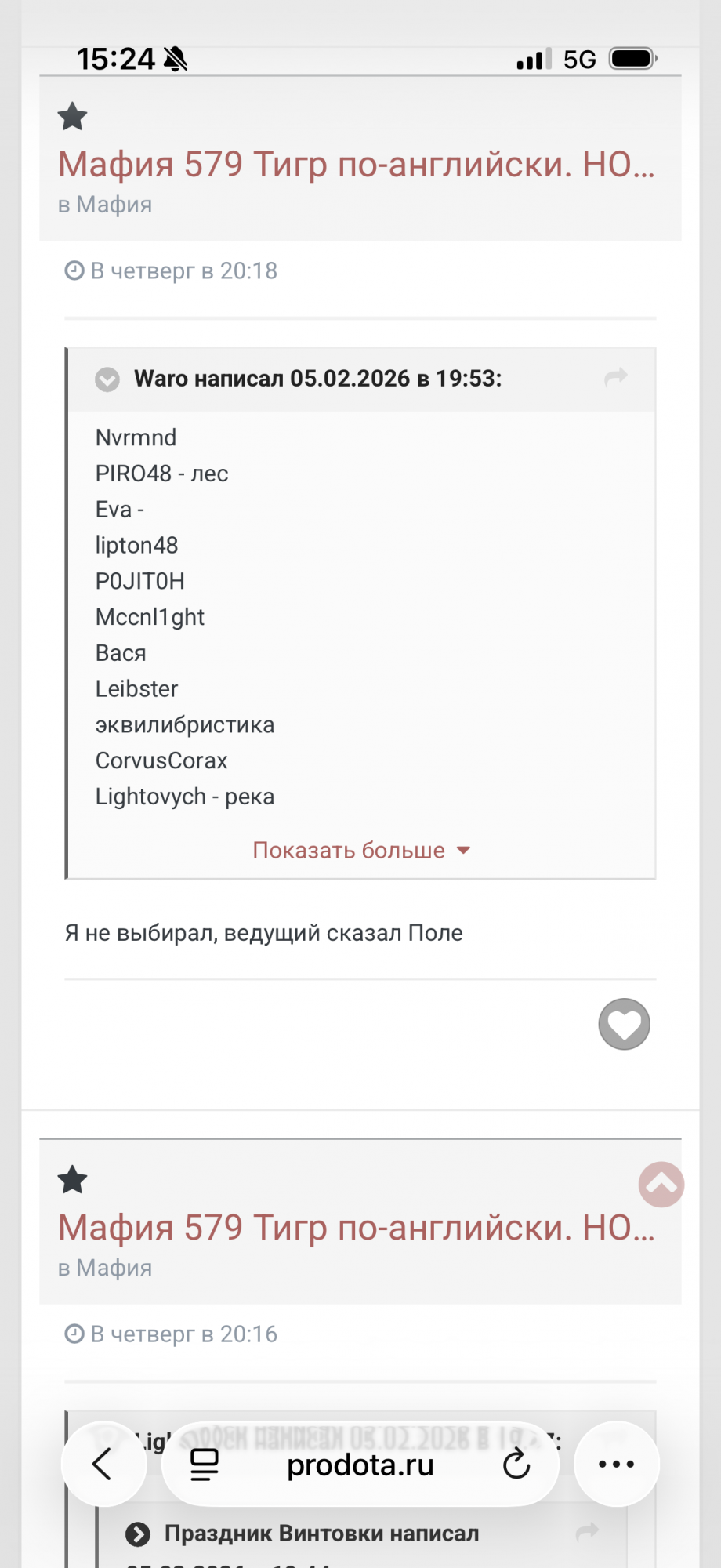Reload the prodota.ru page

point(516,1464)
